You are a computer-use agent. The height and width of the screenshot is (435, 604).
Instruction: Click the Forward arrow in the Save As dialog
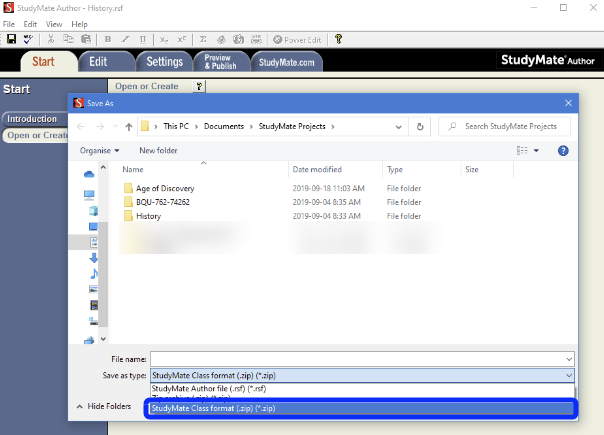click(x=100, y=126)
